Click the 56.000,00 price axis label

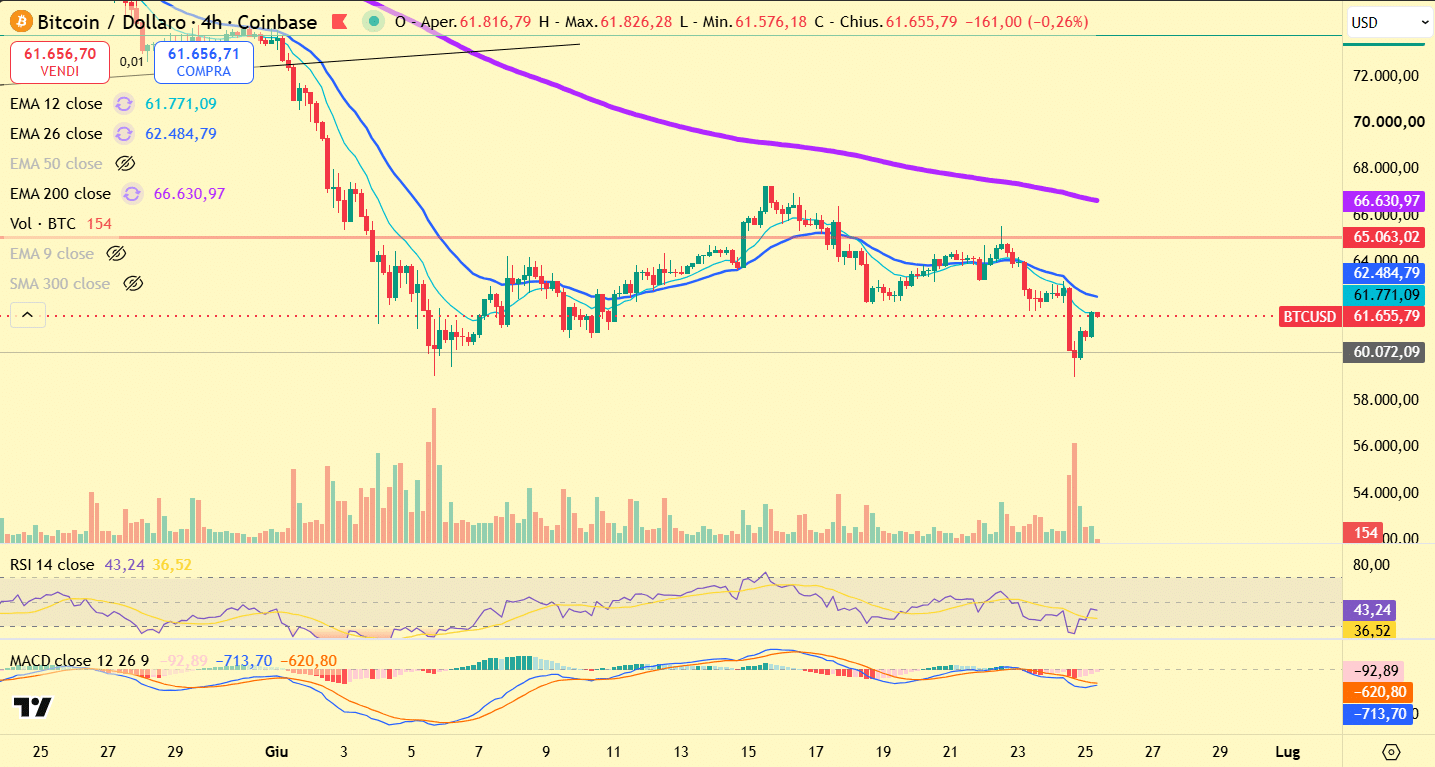[x=1386, y=446]
